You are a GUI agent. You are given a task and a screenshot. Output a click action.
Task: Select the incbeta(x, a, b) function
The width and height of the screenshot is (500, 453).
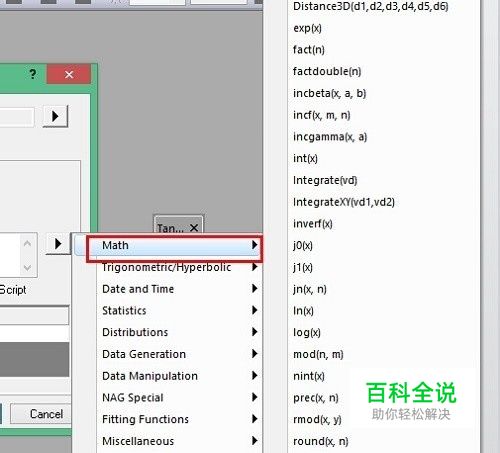[329, 93]
